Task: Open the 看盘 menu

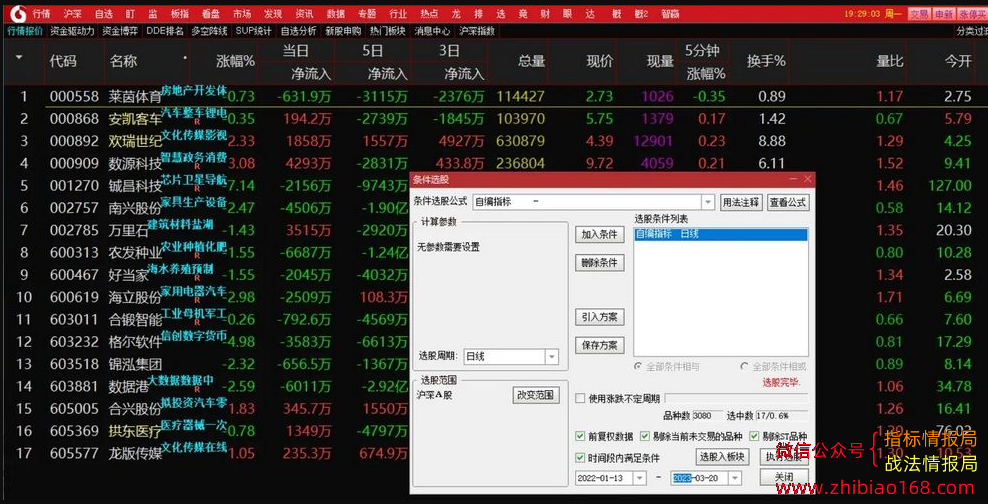Action: (x=210, y=13)
